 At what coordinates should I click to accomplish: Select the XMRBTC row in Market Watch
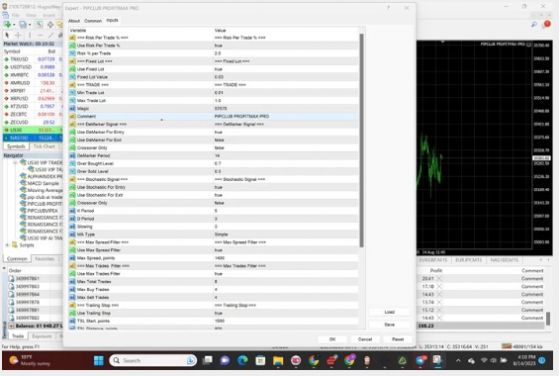tap(33, 75)
